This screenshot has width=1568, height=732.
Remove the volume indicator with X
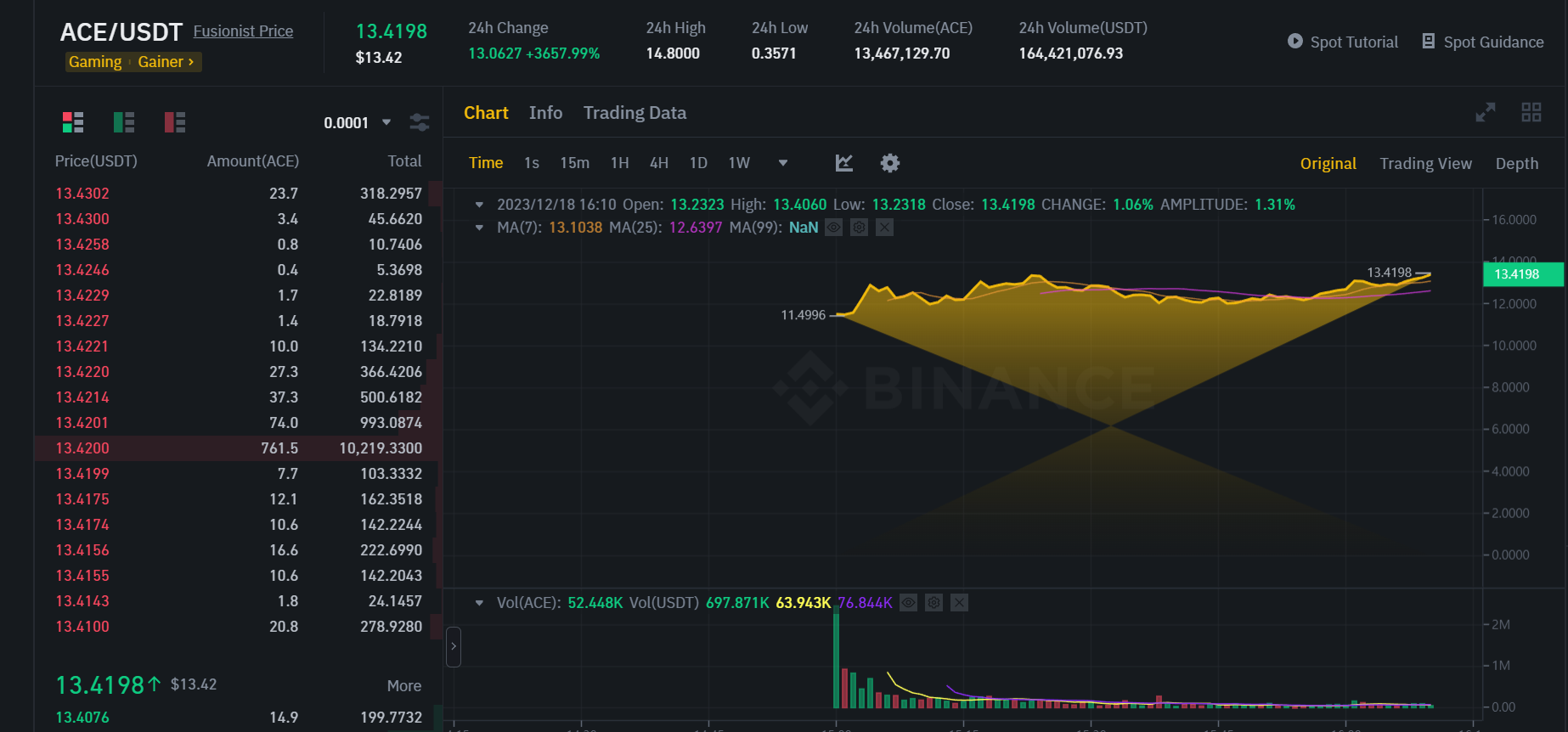click(959, 603)
